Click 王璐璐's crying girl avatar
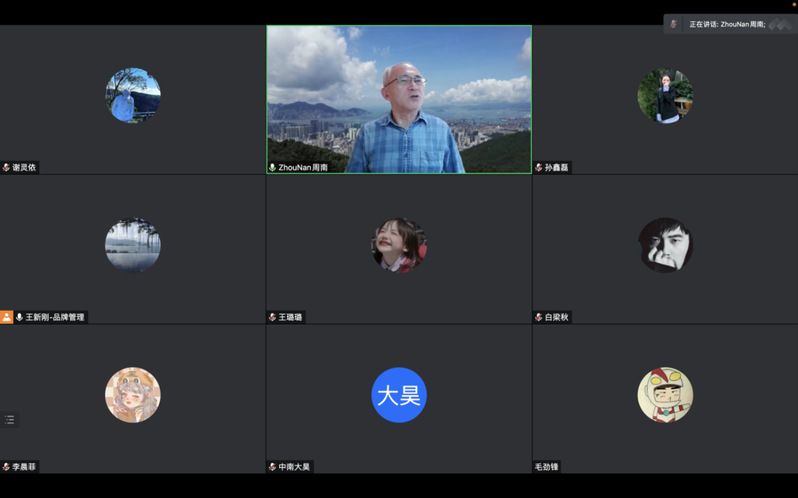The height and width of the screenshot is (498, 798). click(398, 245)
